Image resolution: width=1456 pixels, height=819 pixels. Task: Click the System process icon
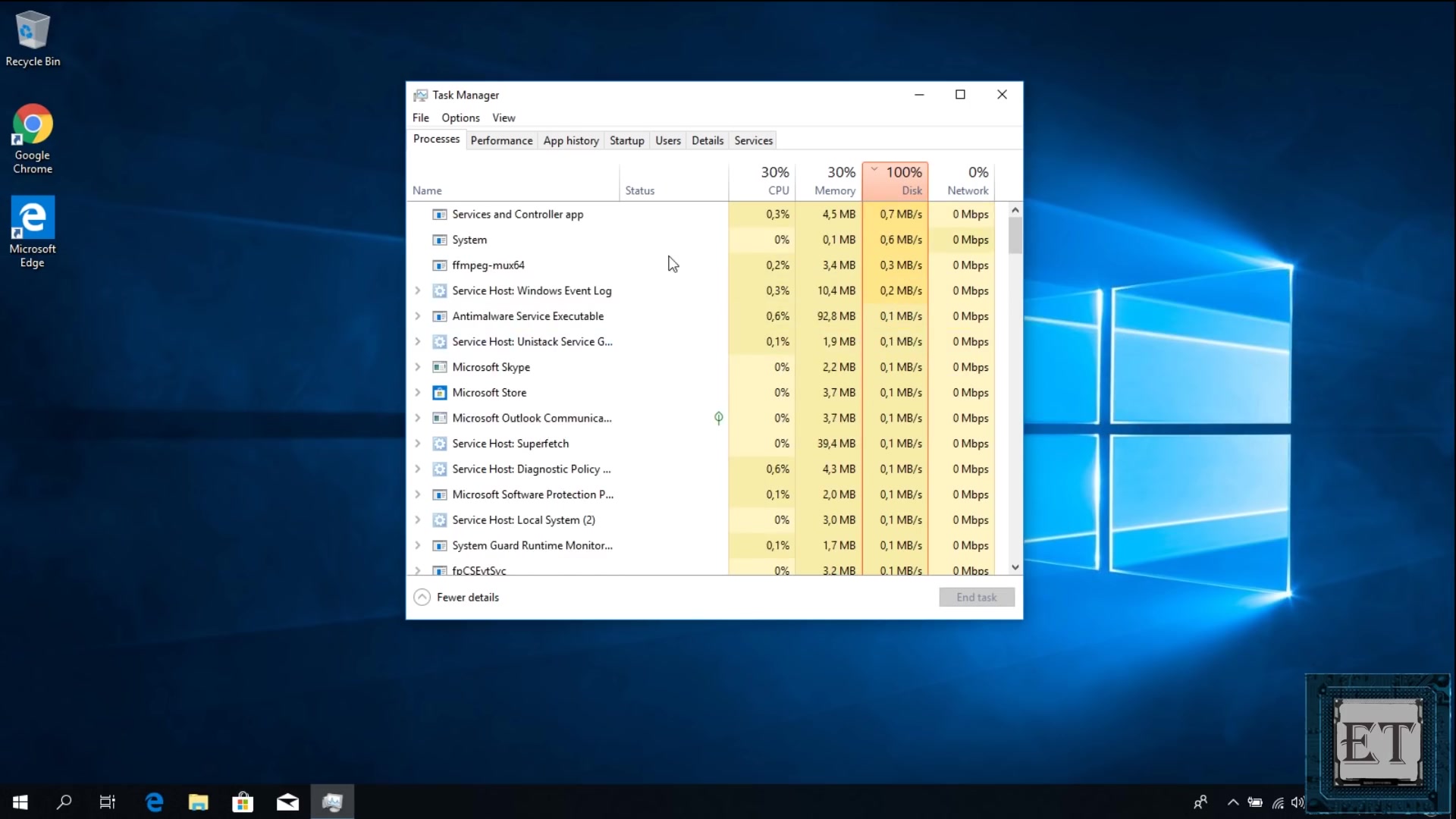[439, 240]
